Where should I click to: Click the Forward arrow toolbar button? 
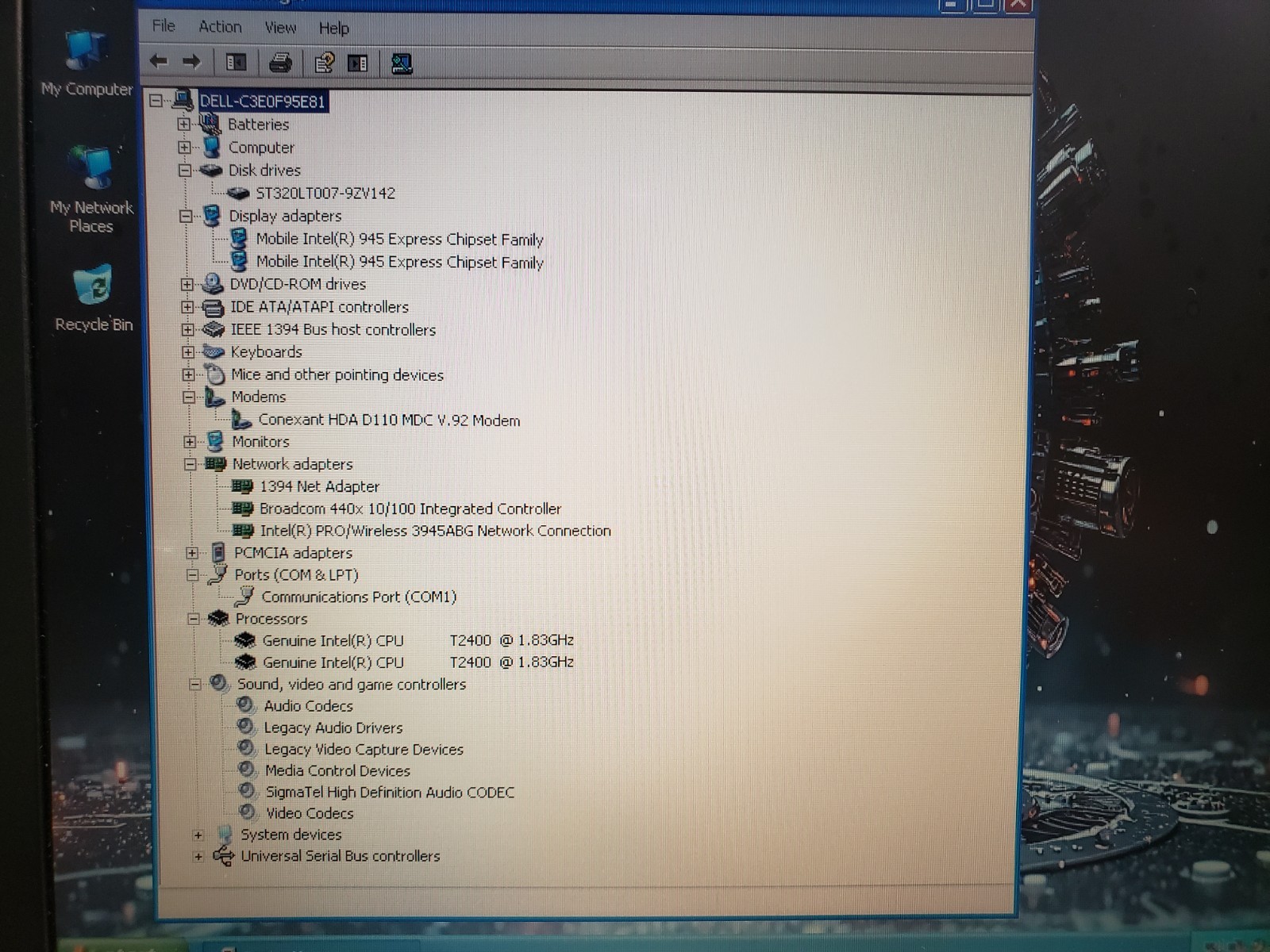click(191, 61)
